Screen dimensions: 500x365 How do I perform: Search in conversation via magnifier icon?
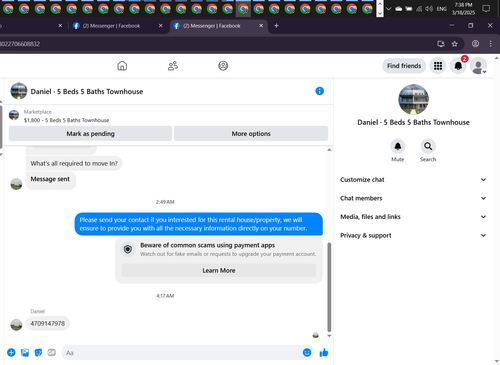[428, 146]
